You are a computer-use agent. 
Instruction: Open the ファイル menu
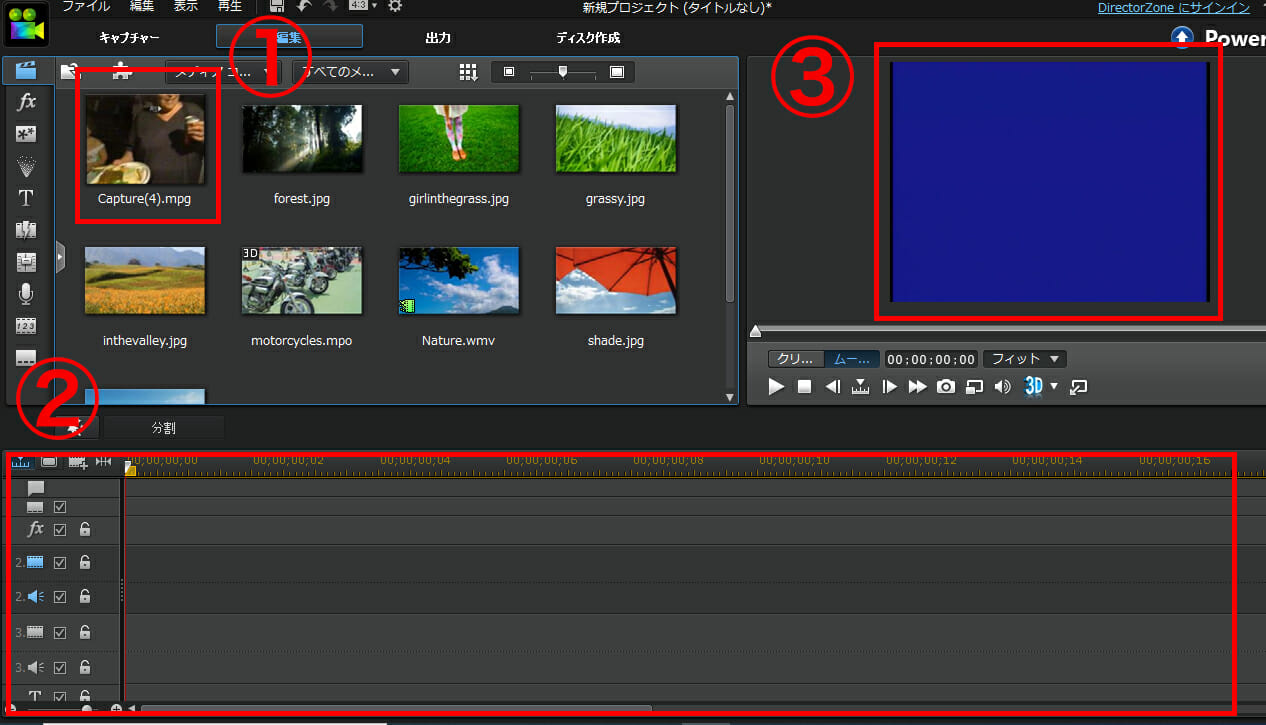(86, 7)
